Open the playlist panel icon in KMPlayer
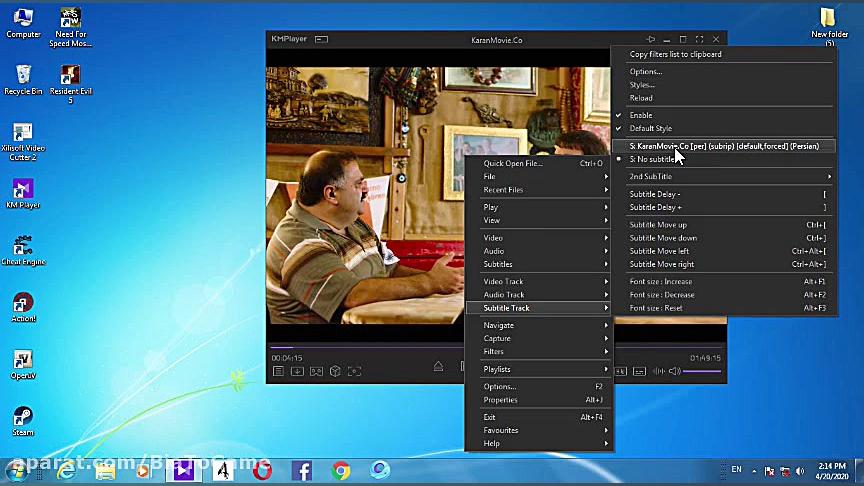The width and height of the screenshot is (864, 486). [x=278, y=371]
